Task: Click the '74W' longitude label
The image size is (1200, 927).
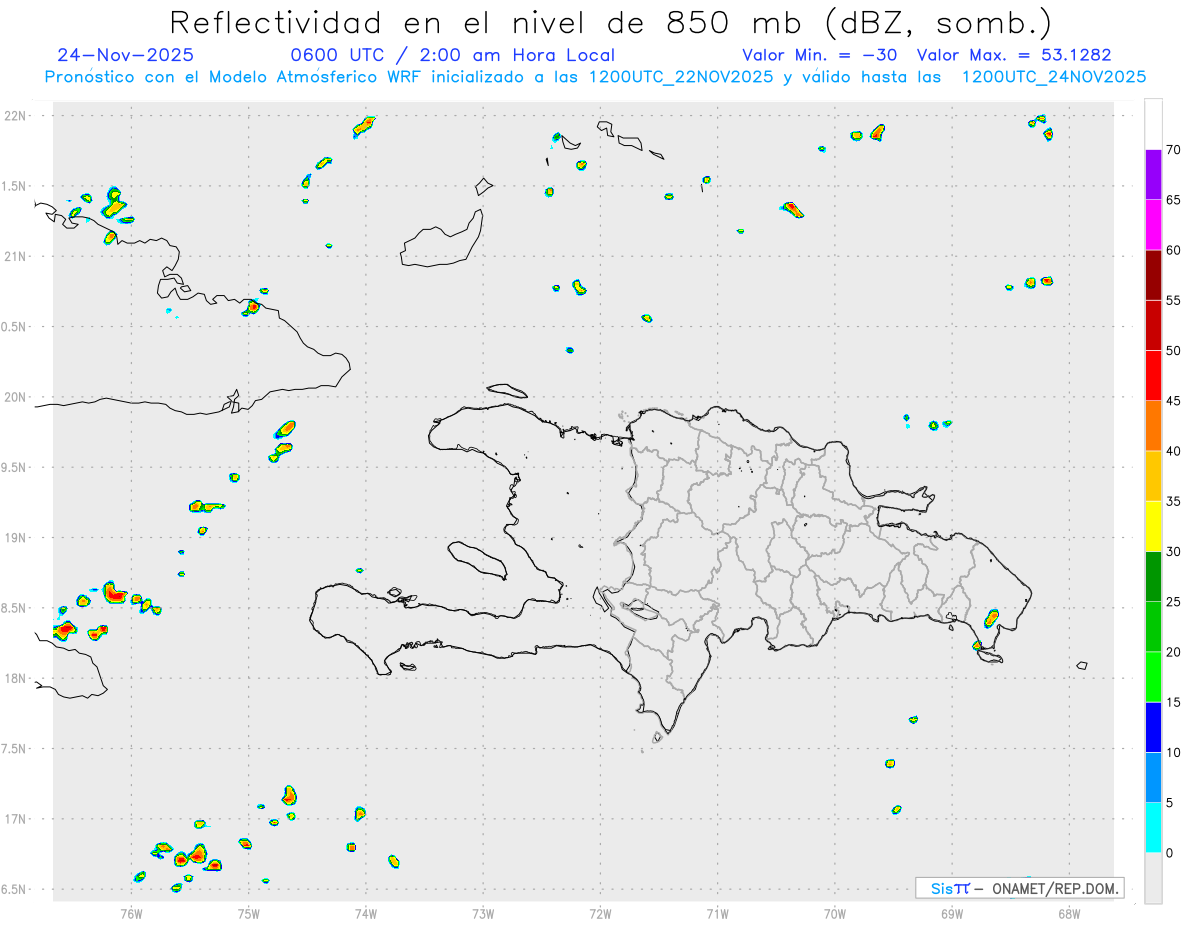Action: pyautogui.click(x=366, y=913)
